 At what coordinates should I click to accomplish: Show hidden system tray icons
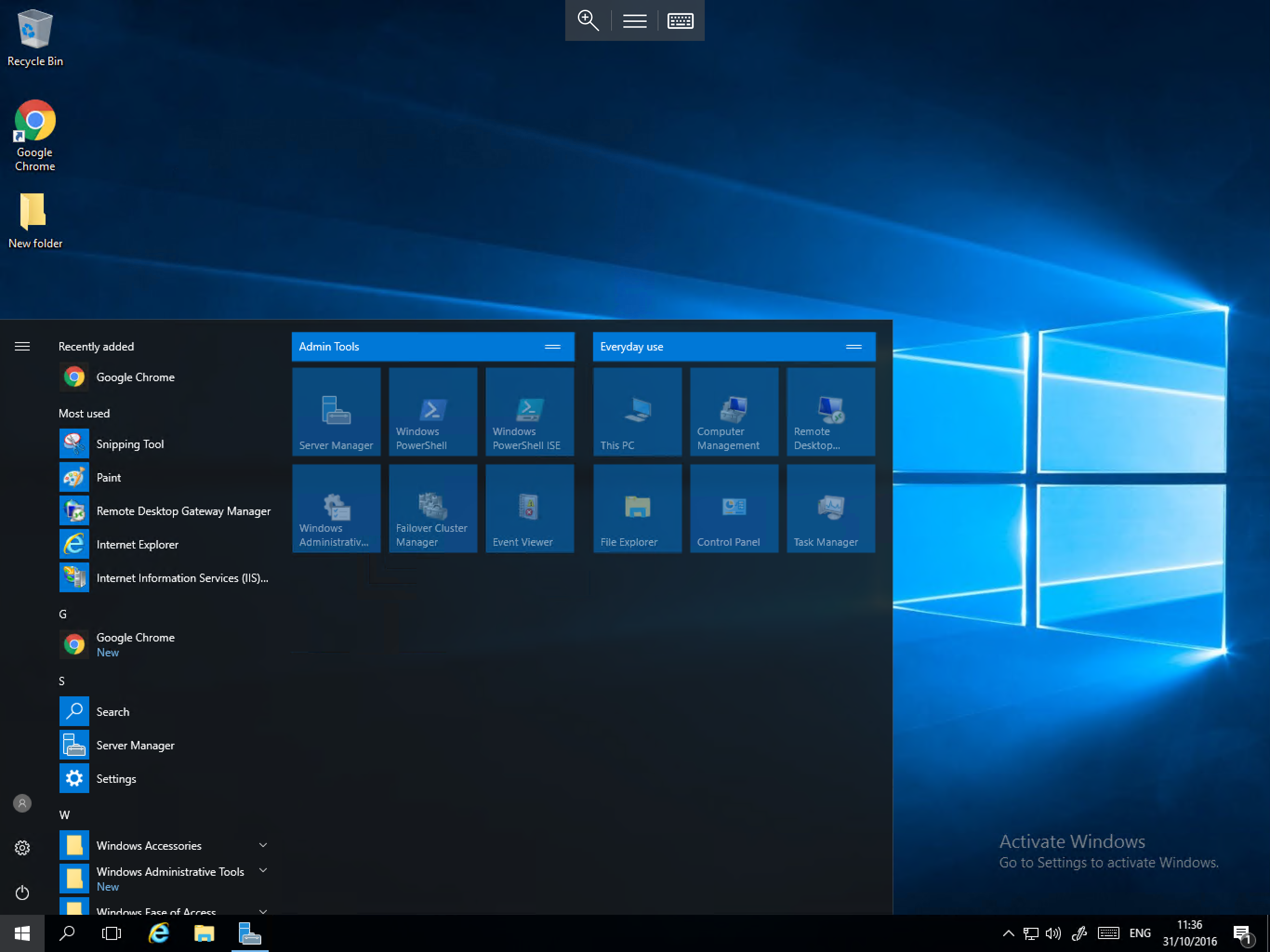[1008, 933]
